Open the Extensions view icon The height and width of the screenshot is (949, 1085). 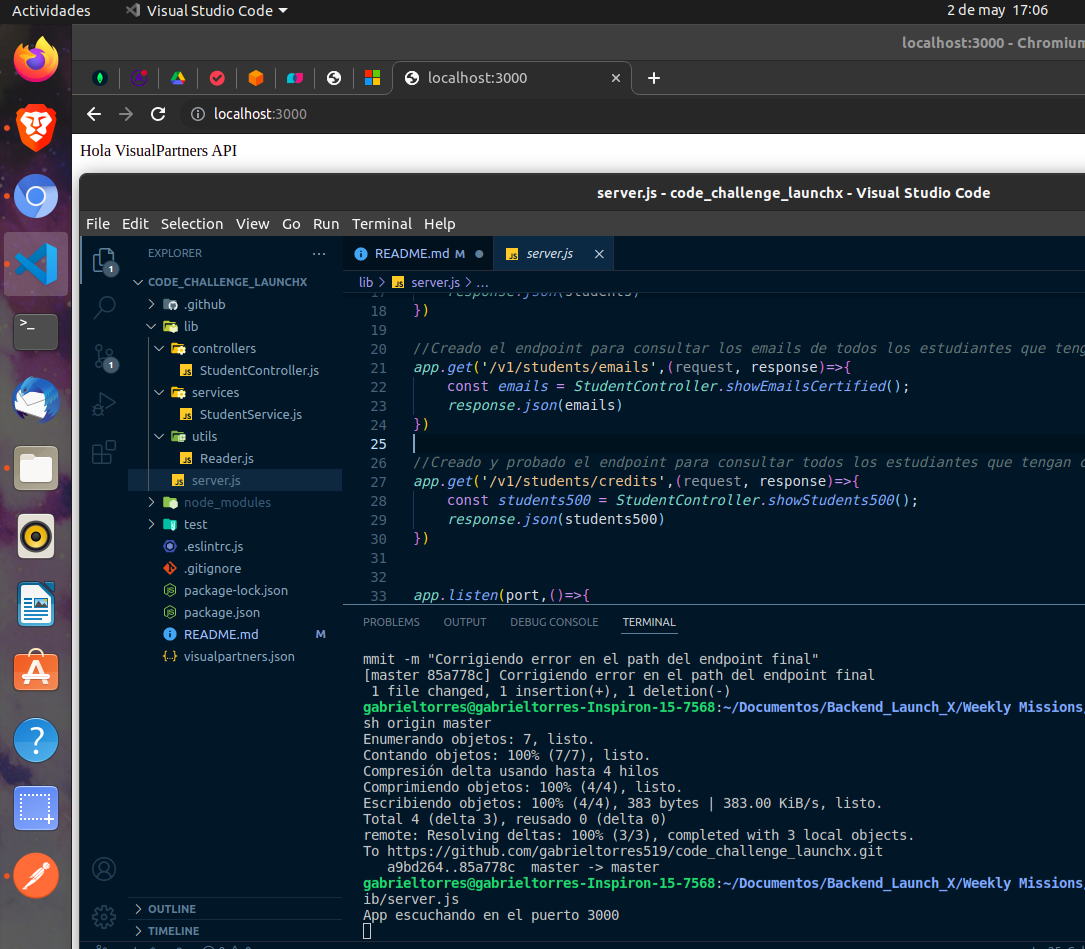click(103, 452)
